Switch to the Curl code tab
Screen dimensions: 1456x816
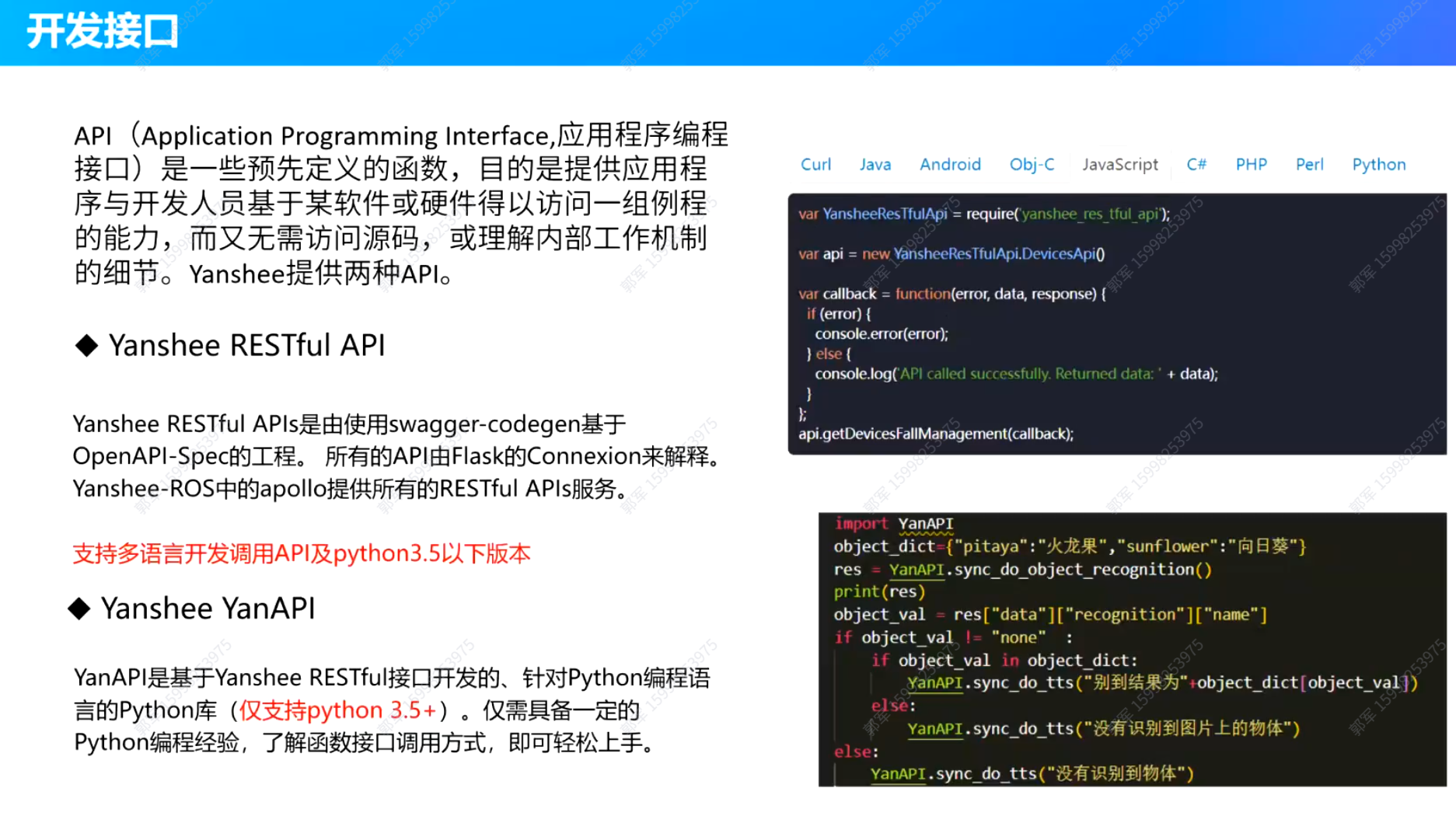coord(815,165)
